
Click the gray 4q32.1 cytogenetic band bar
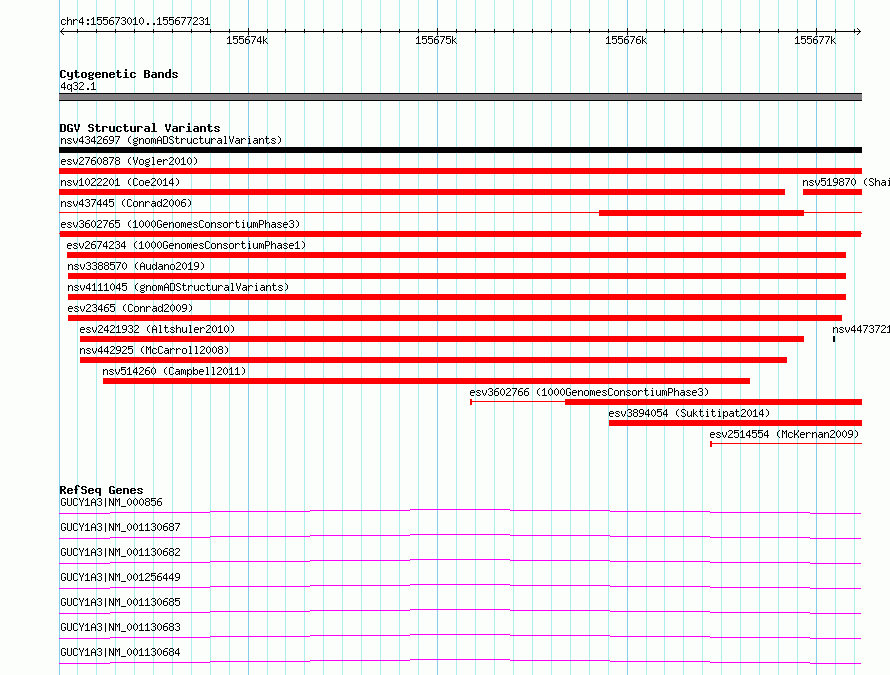click(460, 97)
